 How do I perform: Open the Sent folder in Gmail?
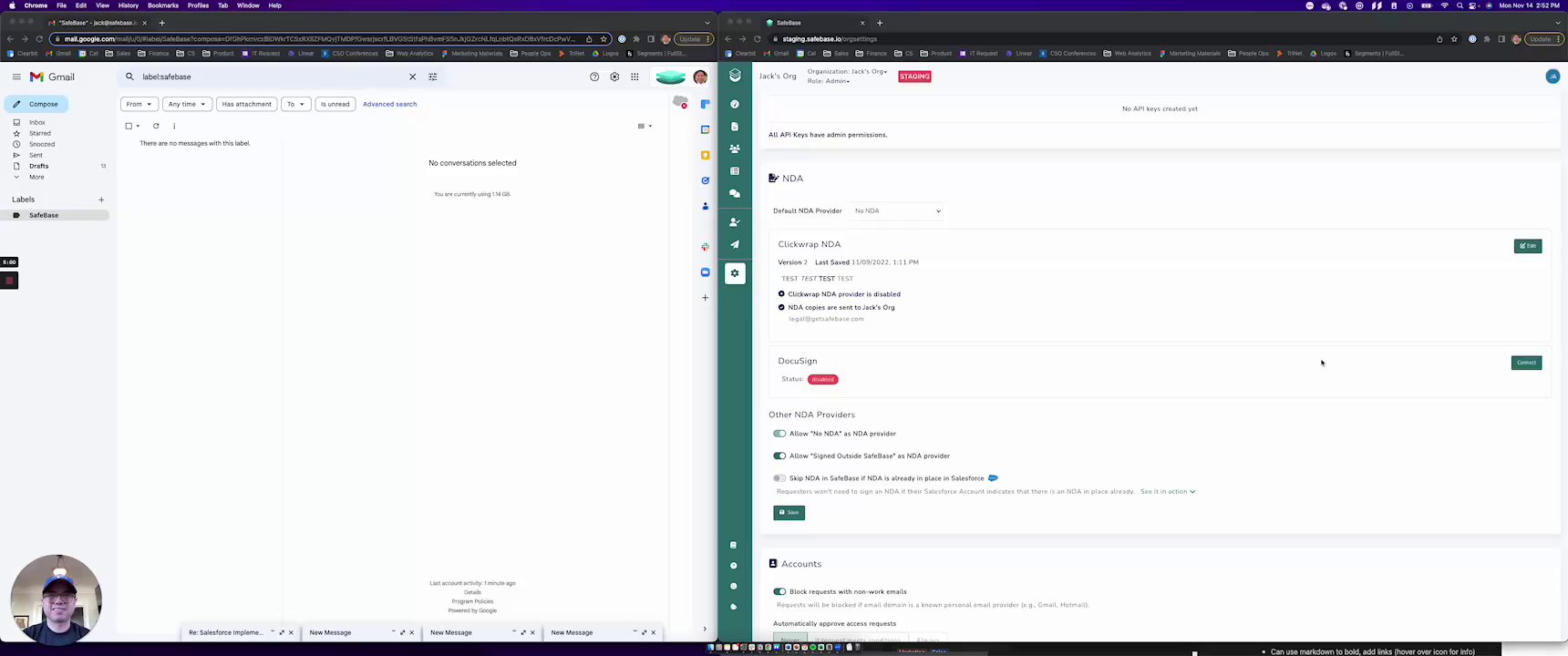click(x=36, y=155)
